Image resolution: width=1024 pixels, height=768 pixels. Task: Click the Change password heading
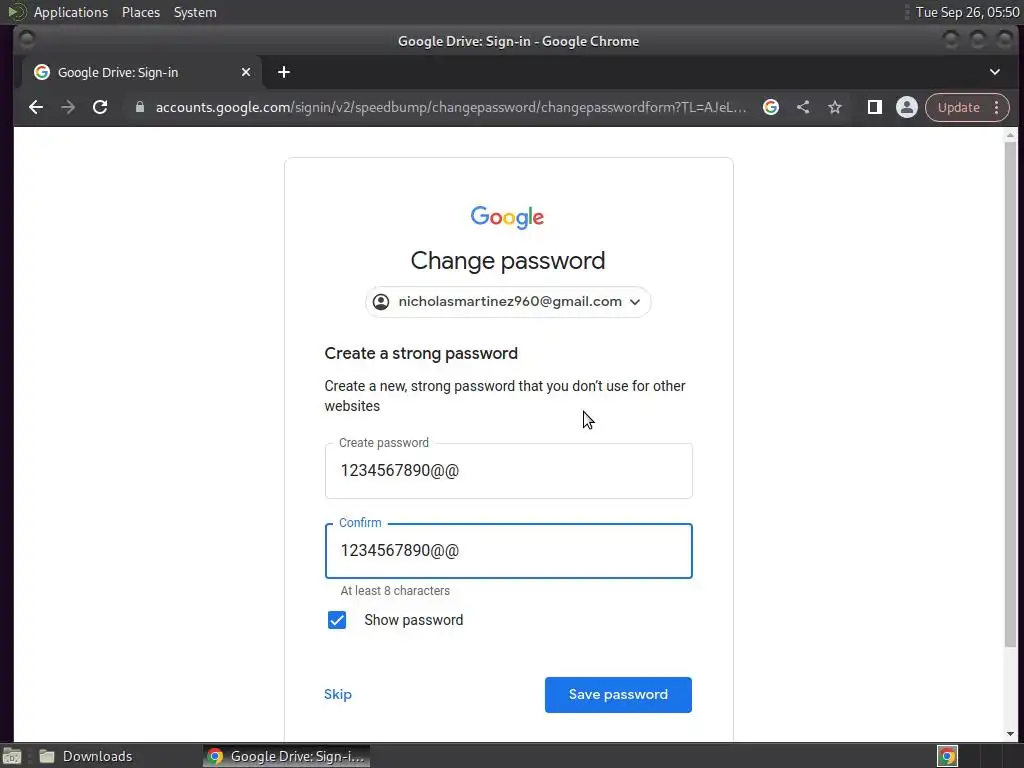508,261
